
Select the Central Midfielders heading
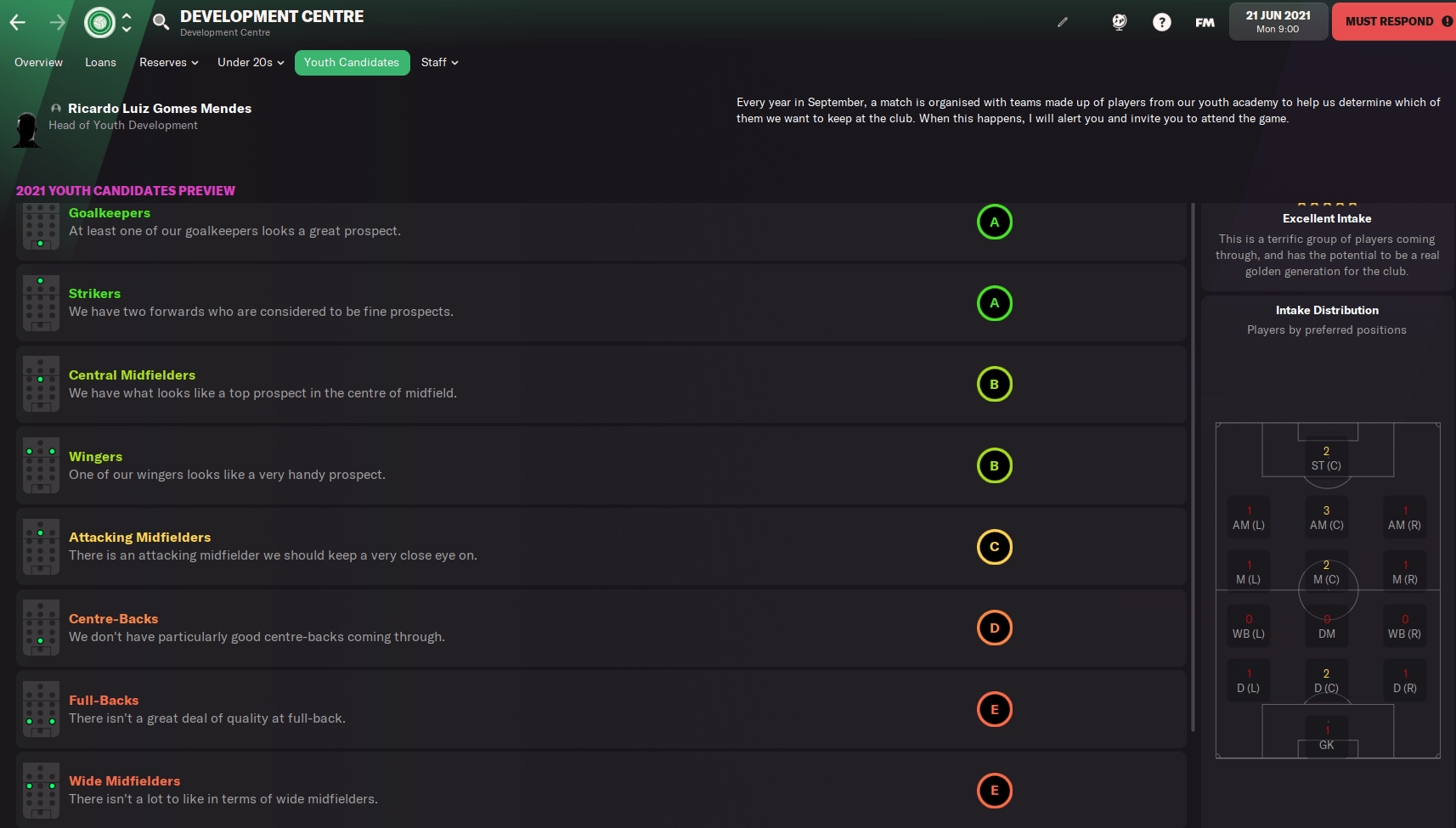(132, 375)
